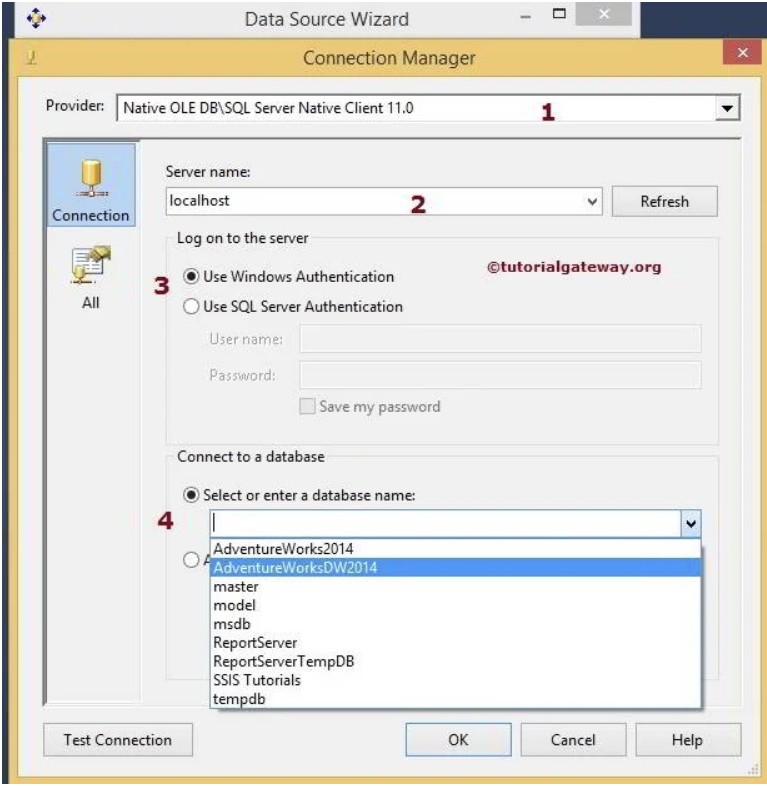Open the Provider dropdown arrow

(727, 108)
